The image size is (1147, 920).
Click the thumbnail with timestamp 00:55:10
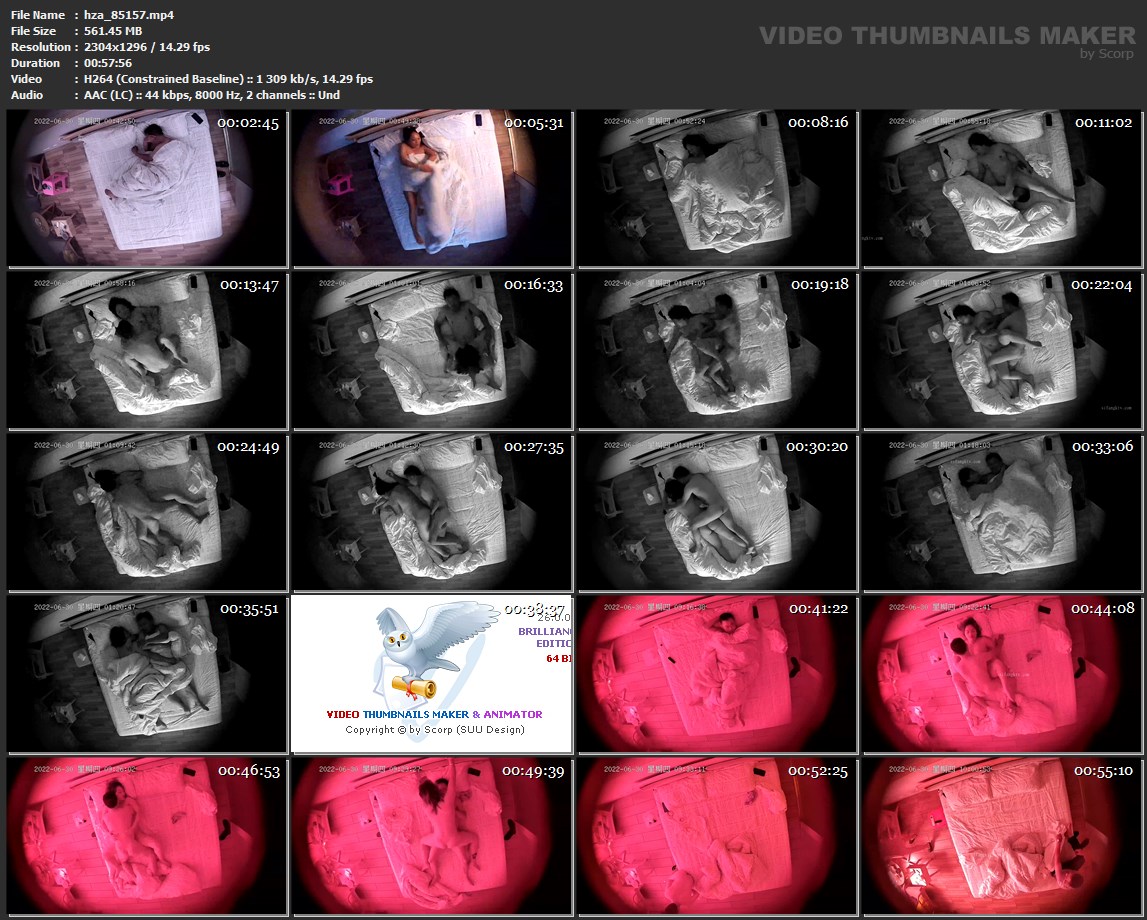pyautogui.click(x=1002, y=837)
